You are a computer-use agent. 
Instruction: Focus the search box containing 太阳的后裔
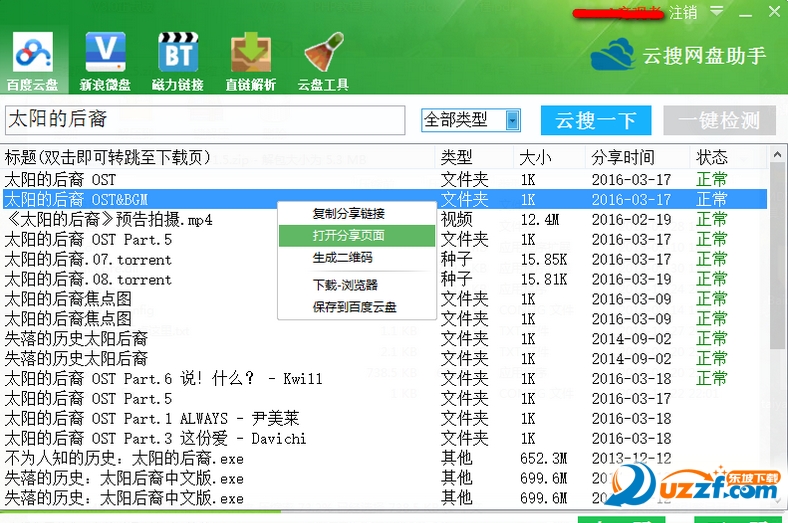[205, 120]
